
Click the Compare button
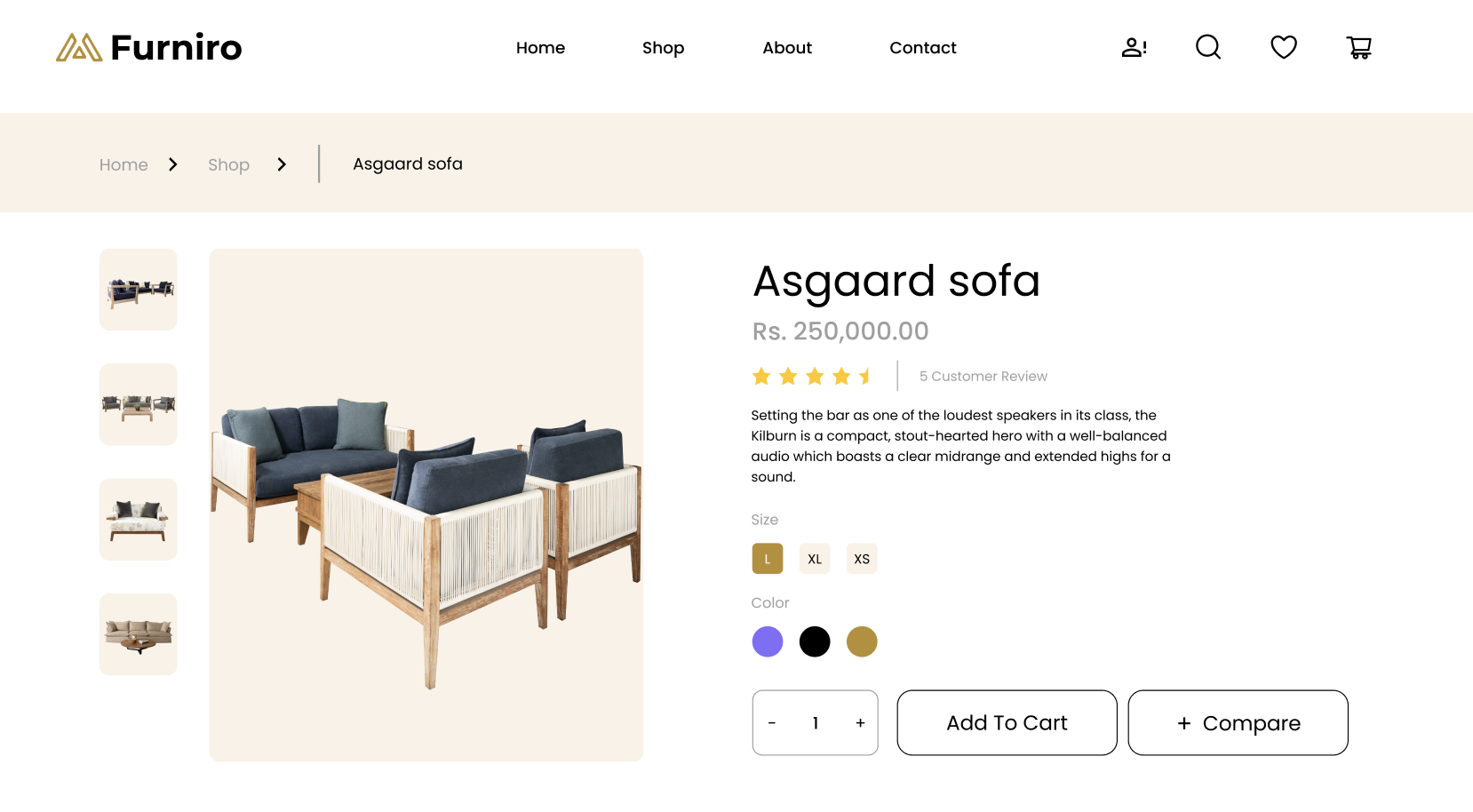(x=1238, y=723)
